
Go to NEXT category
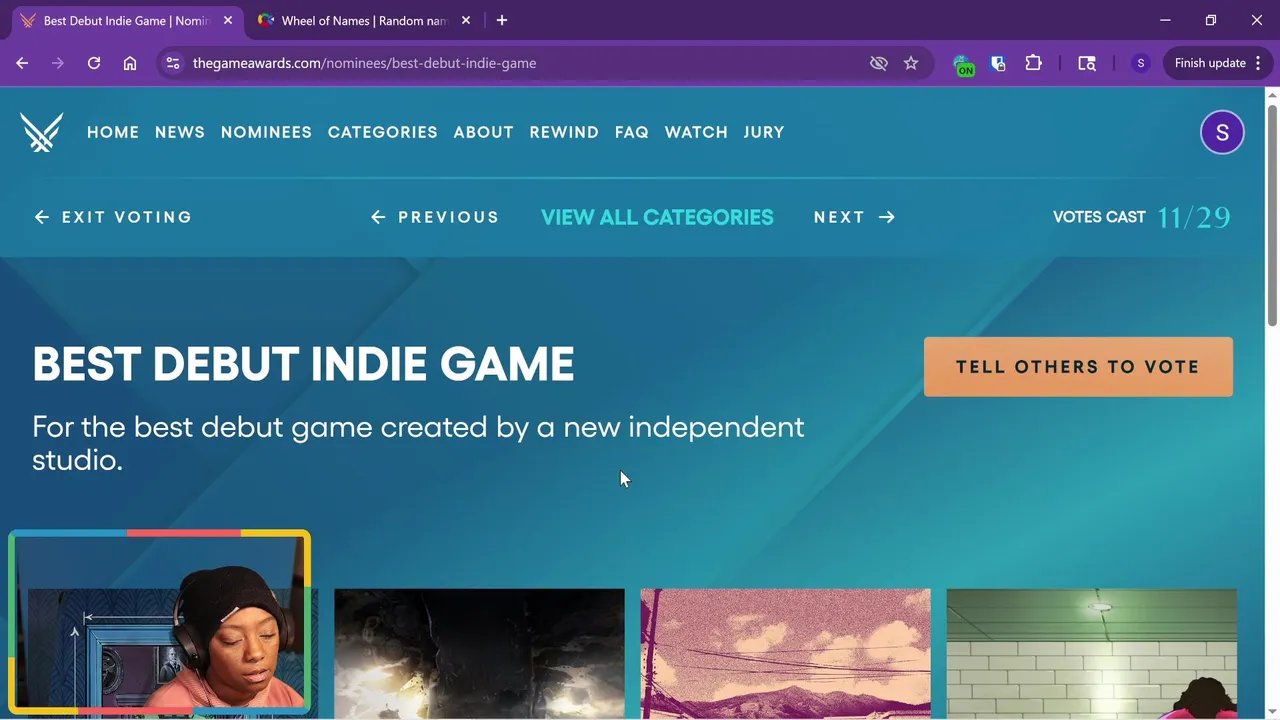[x=855, y=217]
